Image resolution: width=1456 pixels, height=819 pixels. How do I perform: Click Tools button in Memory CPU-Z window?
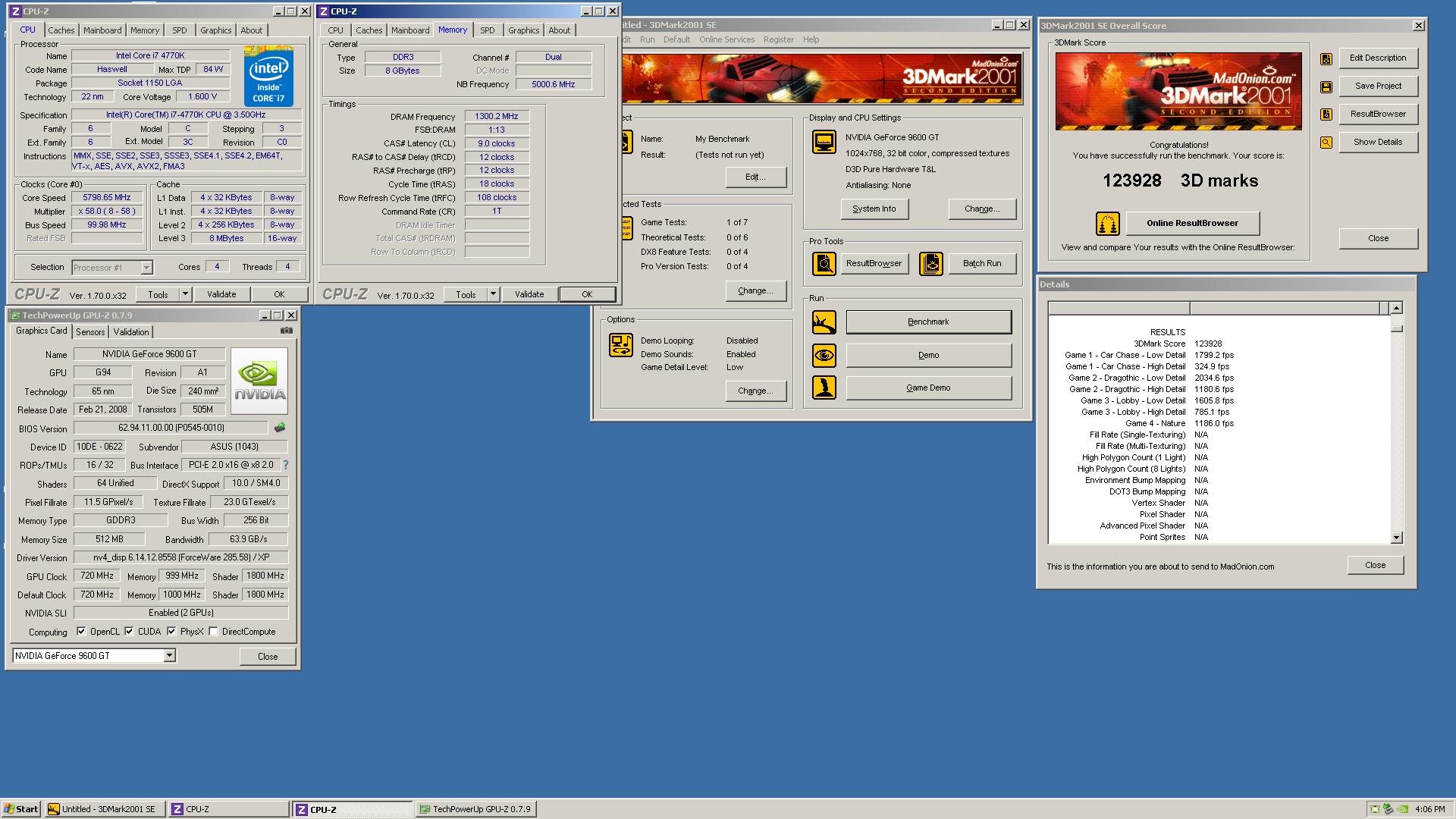click(466, 294)
